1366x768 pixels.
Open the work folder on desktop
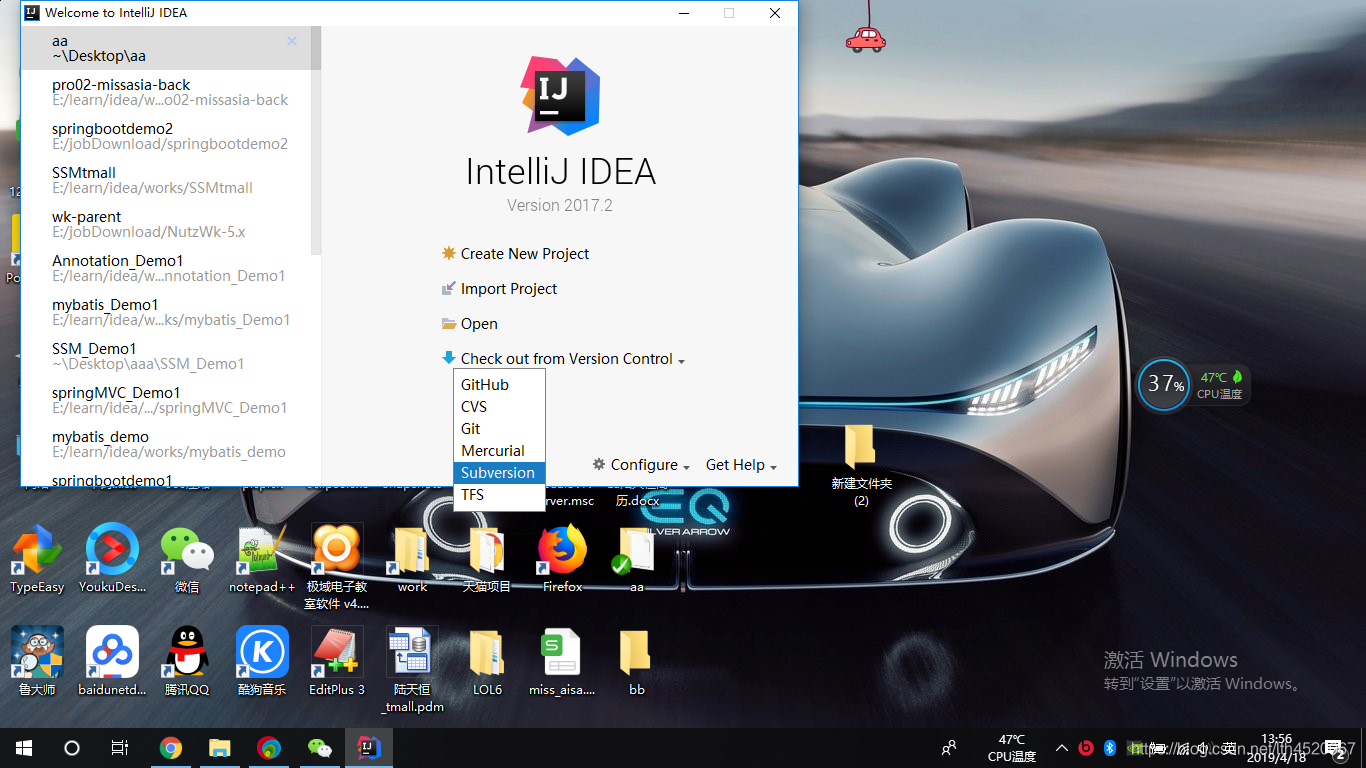click(412, 559)
